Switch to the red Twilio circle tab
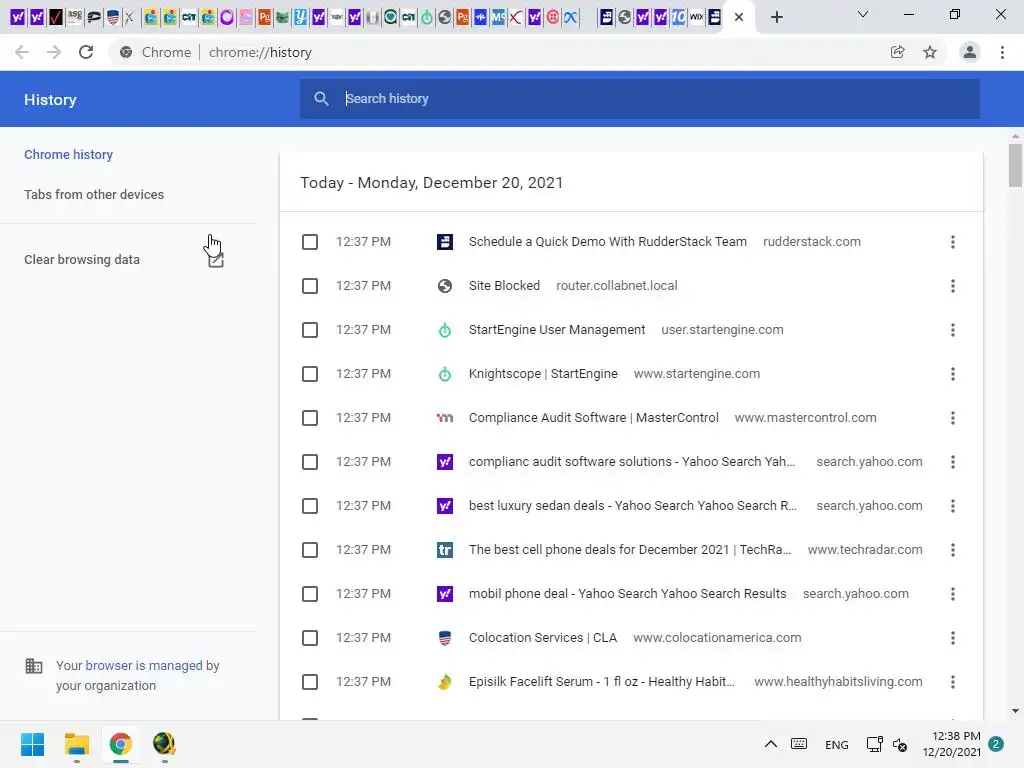Viewport: 1024px width, 768px height. (x=552, y=18)
